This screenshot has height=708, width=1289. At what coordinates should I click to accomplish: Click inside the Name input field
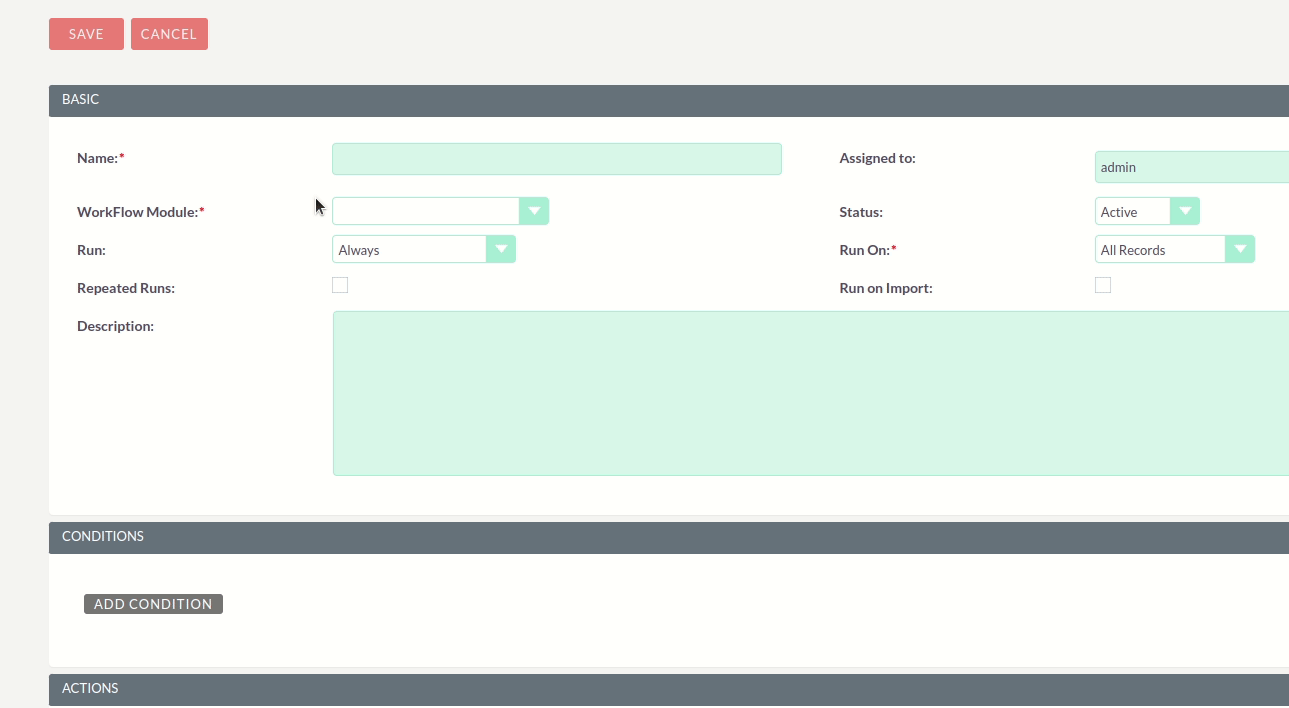pyautogui.click(x=556, y=158)
